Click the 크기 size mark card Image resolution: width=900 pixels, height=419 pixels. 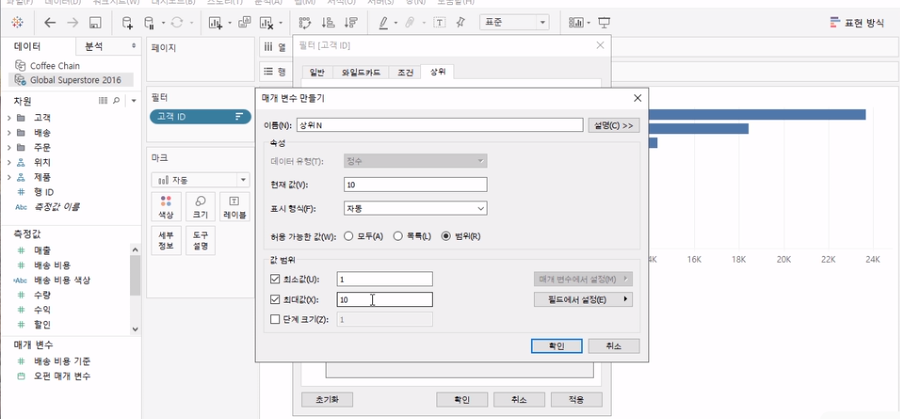200,207
